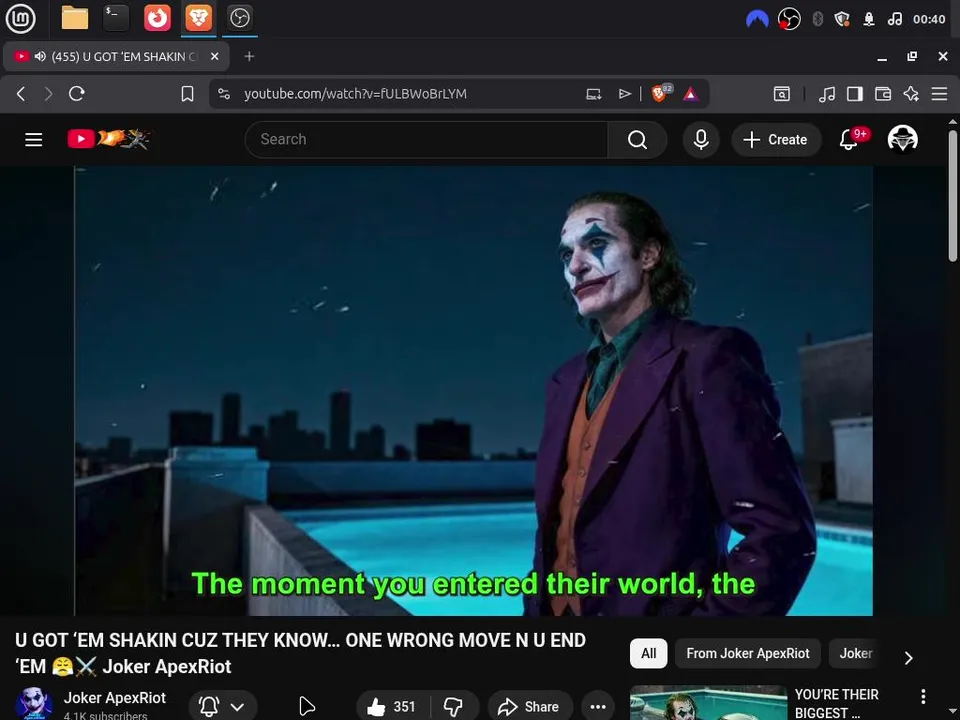Bookmark this page

click(187, 94)
